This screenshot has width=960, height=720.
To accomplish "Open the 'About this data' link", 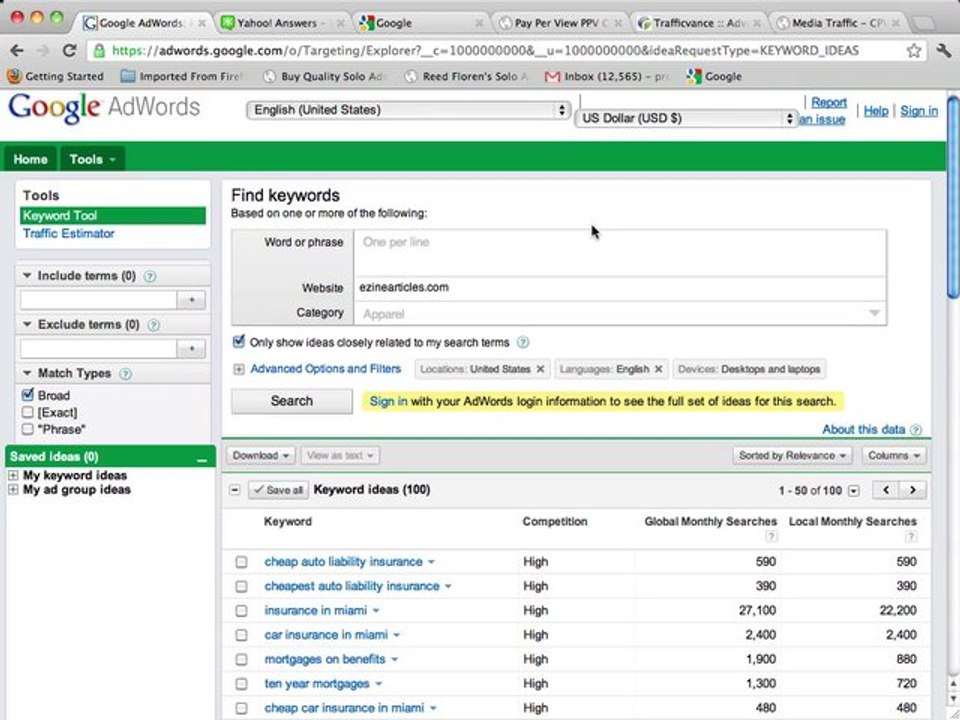I will tap(863, 430).
